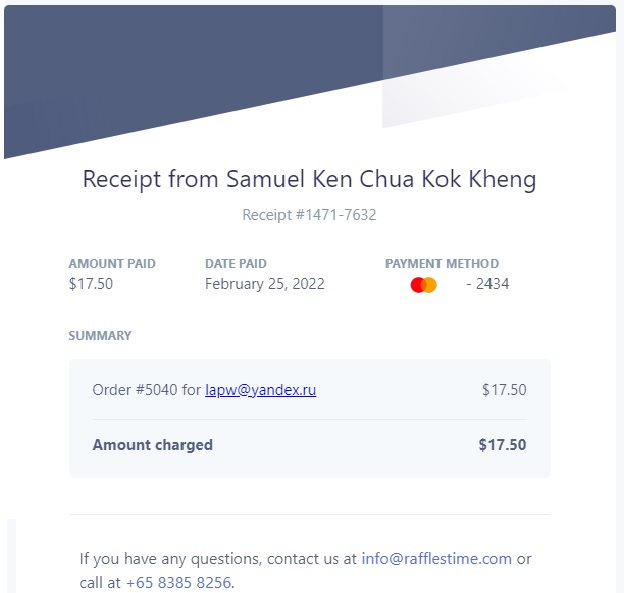625x593 pixels.
Task: Click the info@rafflestime.com contact link
Action: (x=436, y=559)
